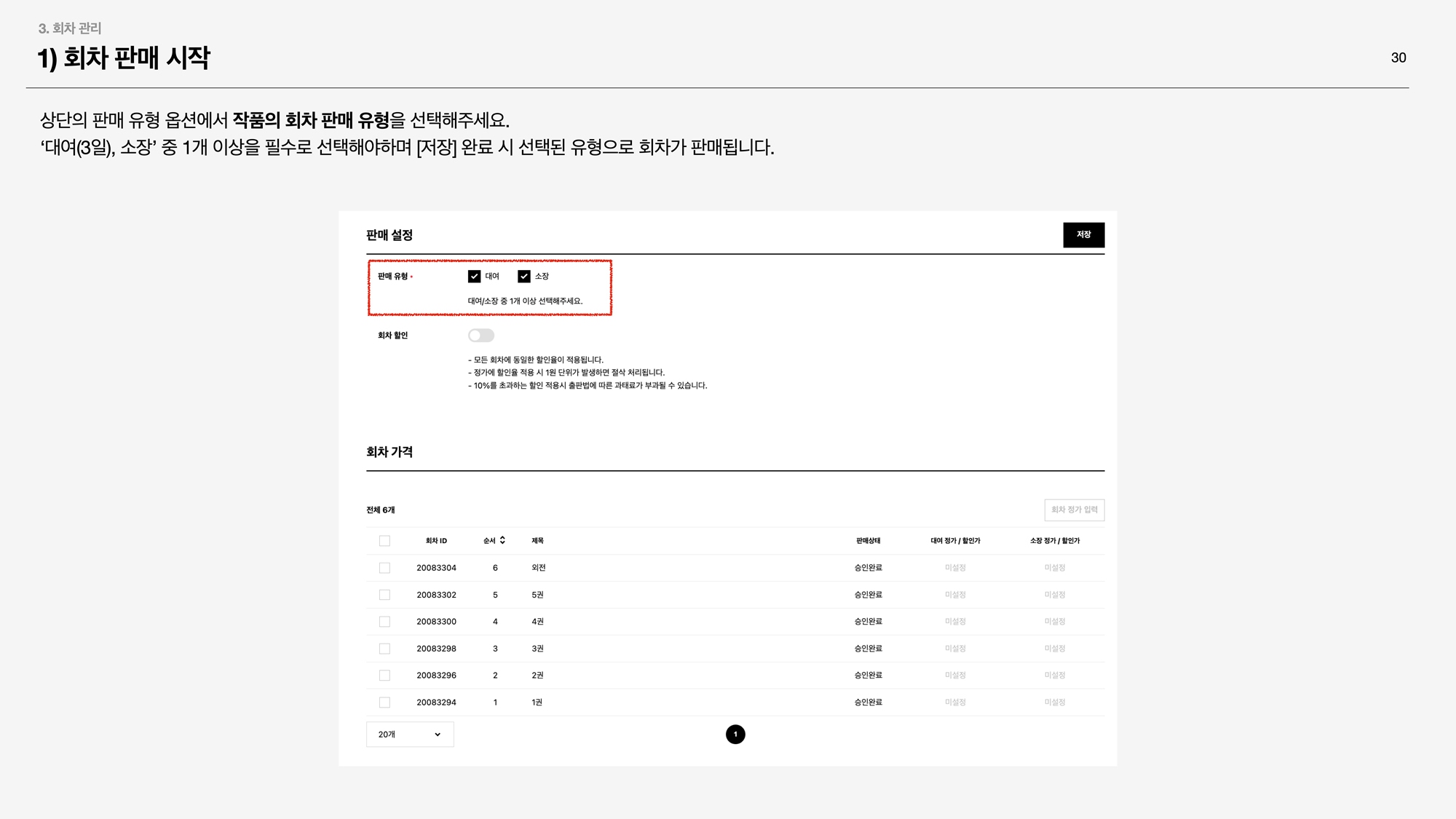
Task: Click 대여 미설정 price in 외전 row
Action: [955, 568]
